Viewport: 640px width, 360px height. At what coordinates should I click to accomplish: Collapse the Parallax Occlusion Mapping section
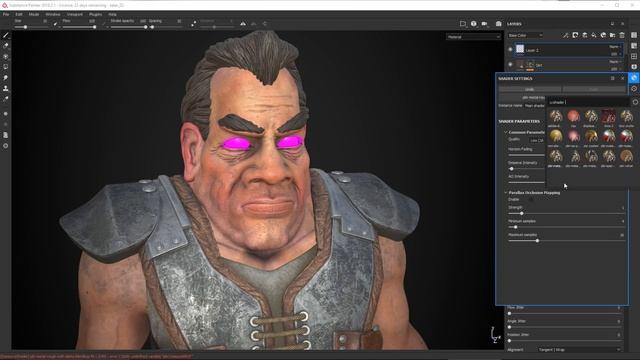point(506,193)
